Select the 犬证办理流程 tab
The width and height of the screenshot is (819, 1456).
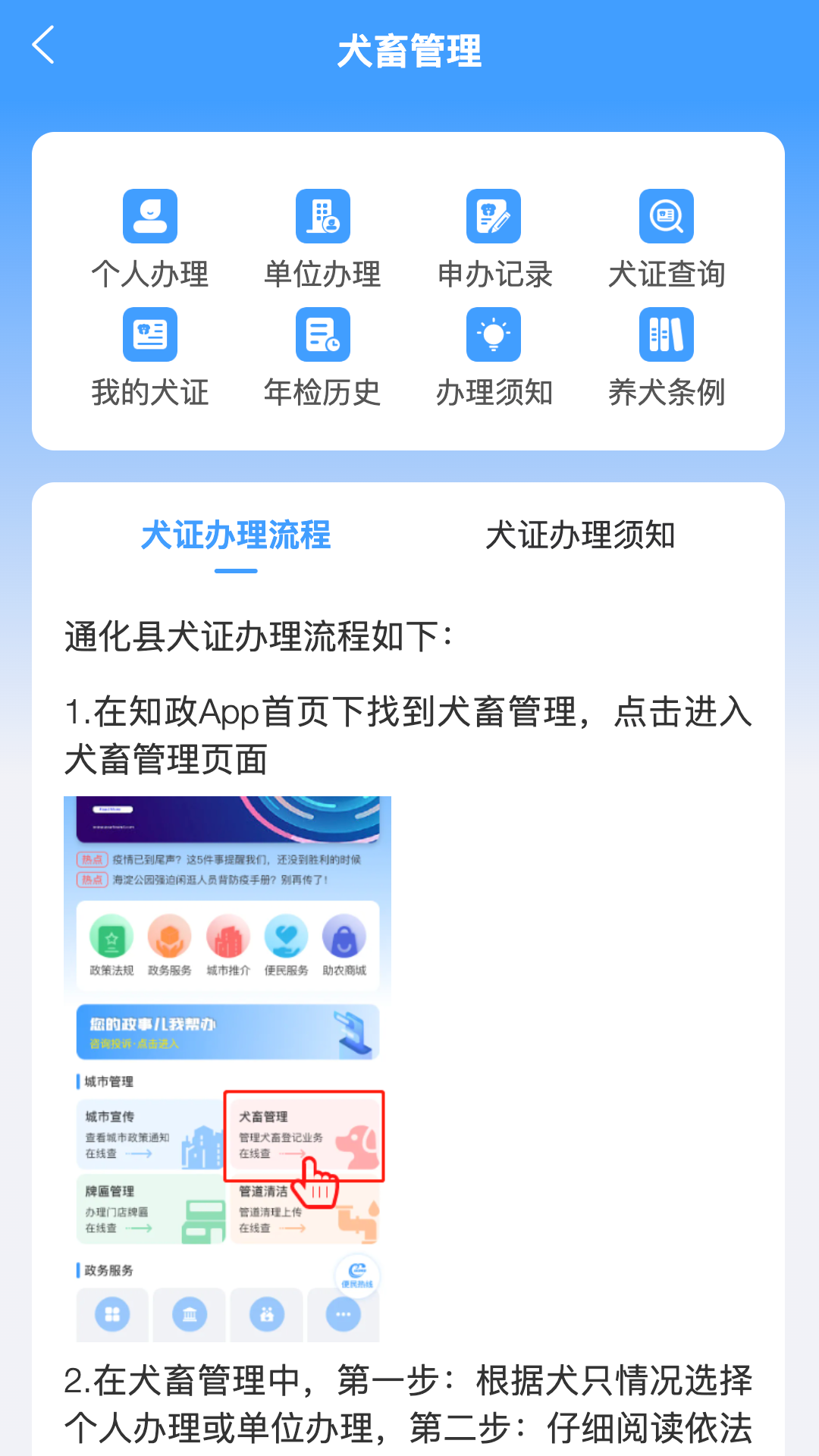pos(236,535)
